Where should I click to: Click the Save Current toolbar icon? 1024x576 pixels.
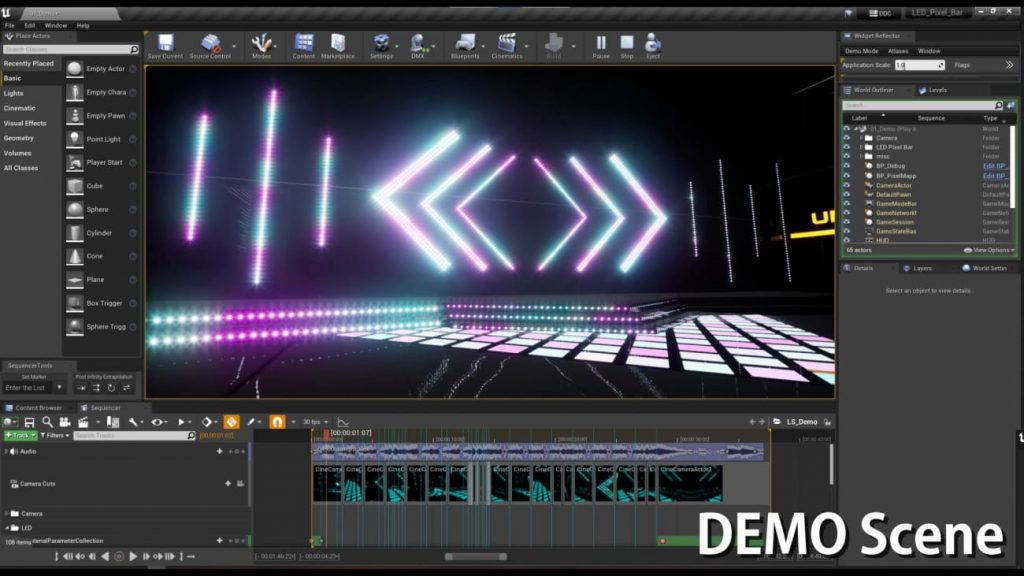point(165,44)
